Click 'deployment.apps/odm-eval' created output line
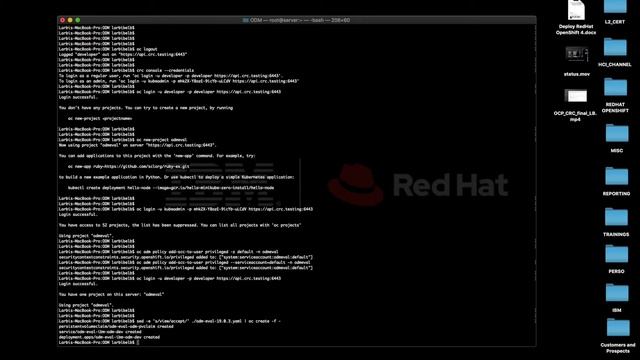 (x=109, y=337)
